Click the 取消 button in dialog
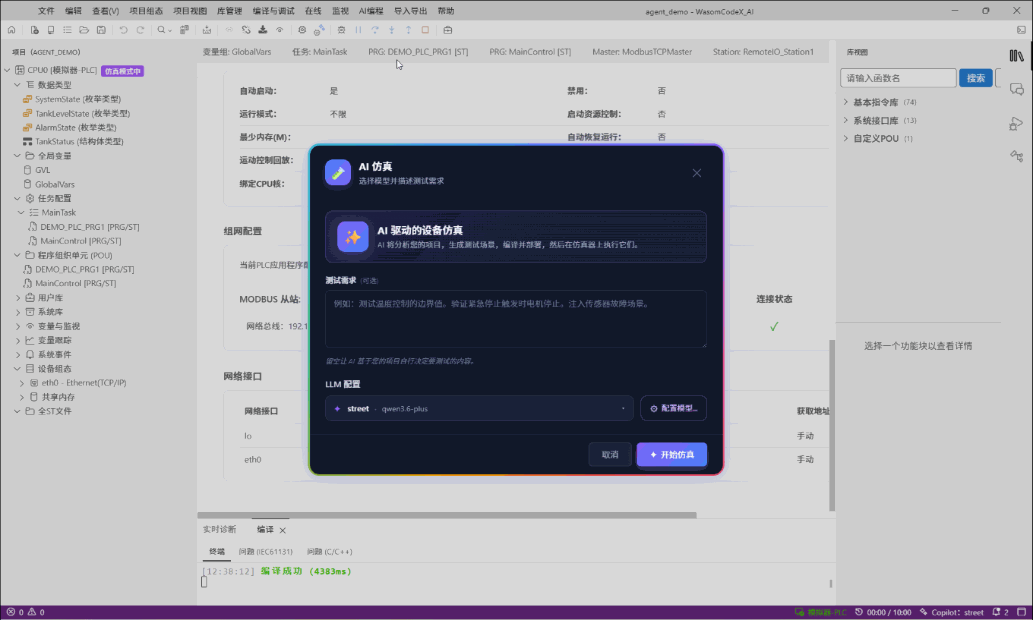Image resolution: width=1033 pixels, height=620 pixels. pyautogui.click(x=609, y=455)
